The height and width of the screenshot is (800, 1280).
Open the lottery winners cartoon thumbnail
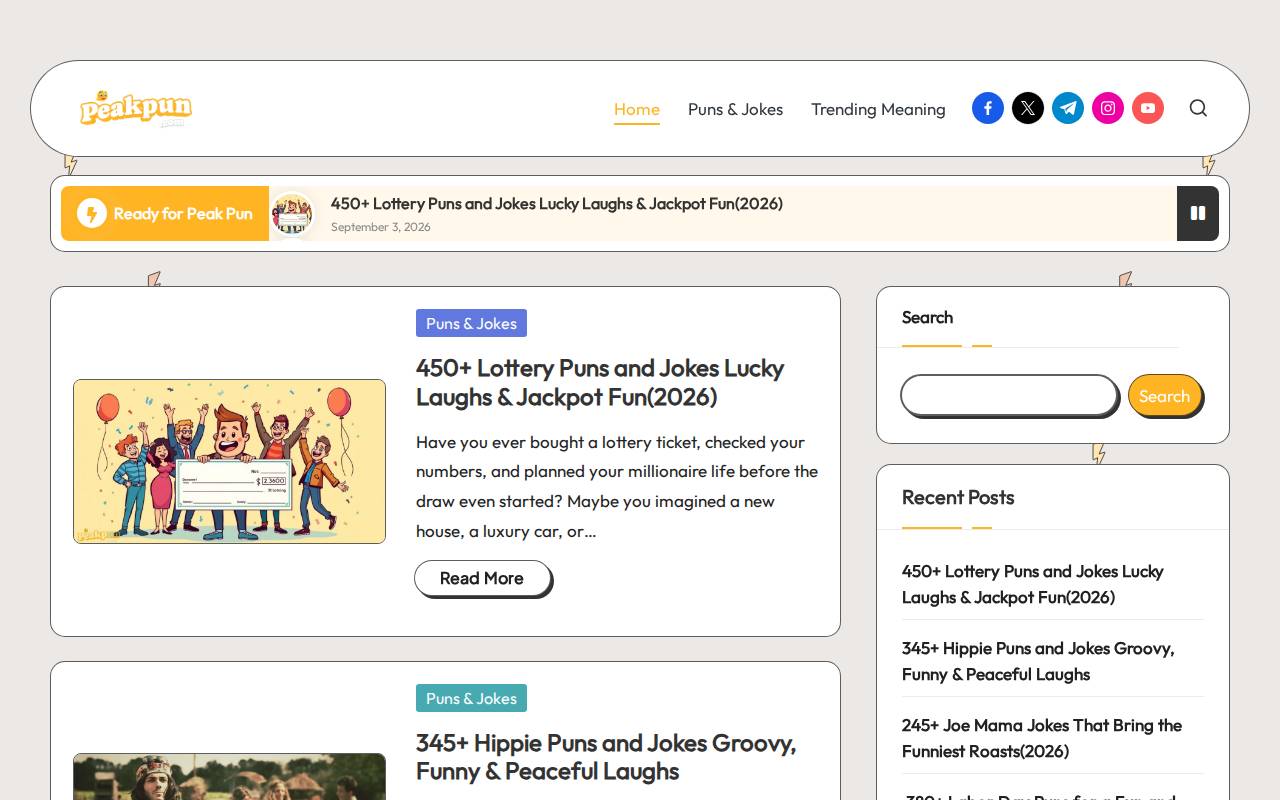click(229, 461)
